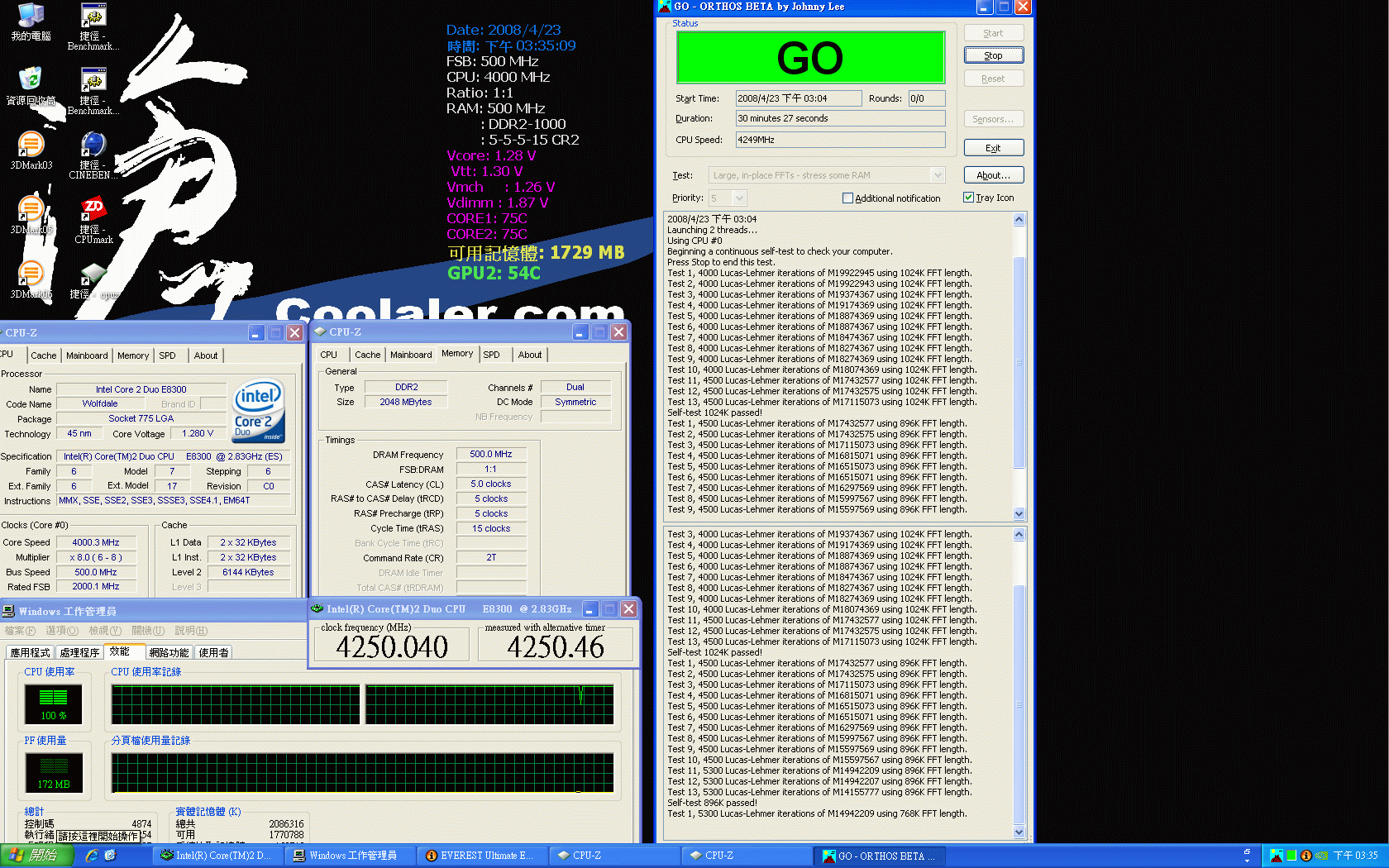Select About tab in right CPU-Z window
Screen dimensions: 1389x868
(x=530, y=355)
